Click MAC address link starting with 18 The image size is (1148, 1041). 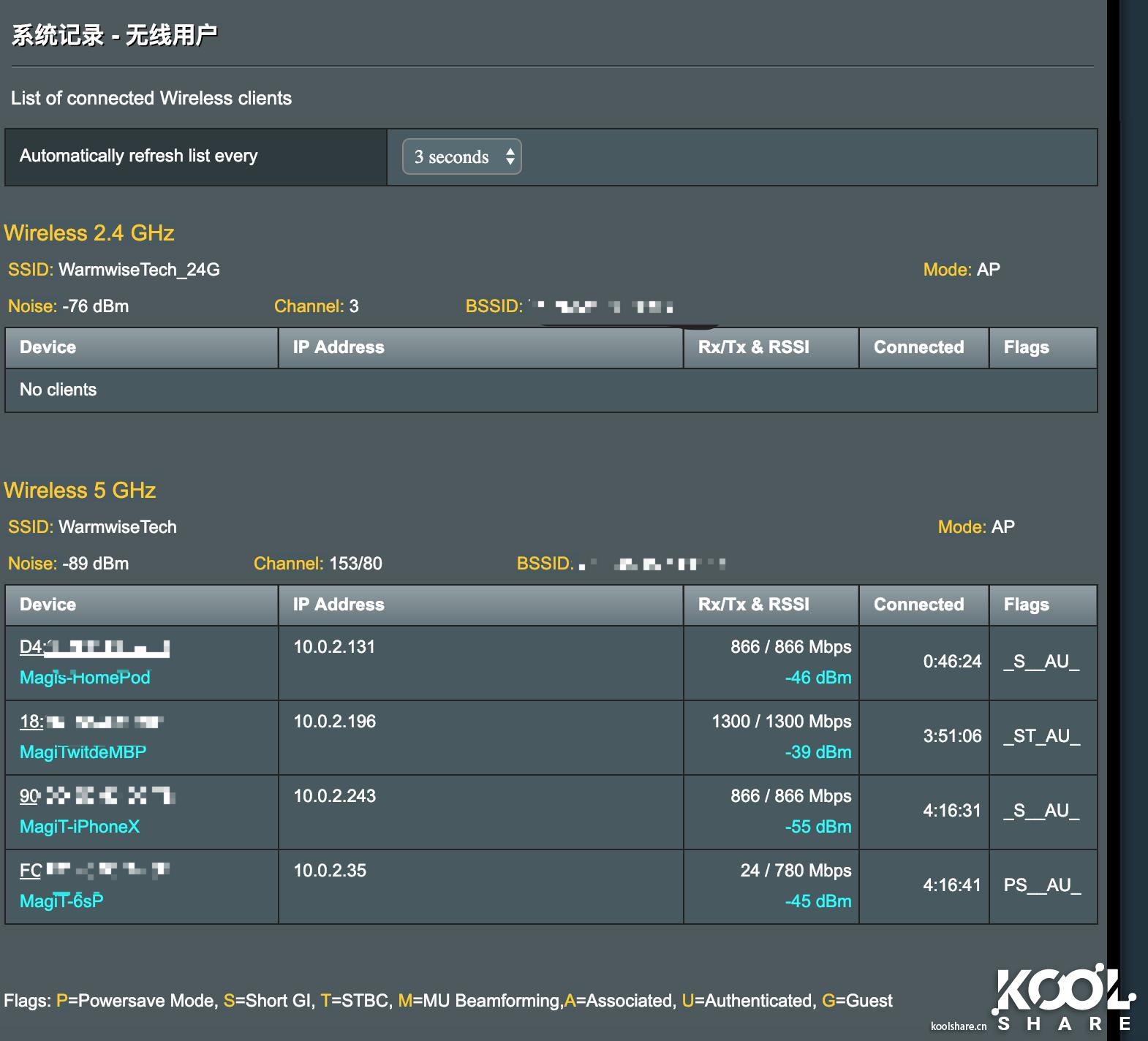pyautogui.click(x=91, y=722)
